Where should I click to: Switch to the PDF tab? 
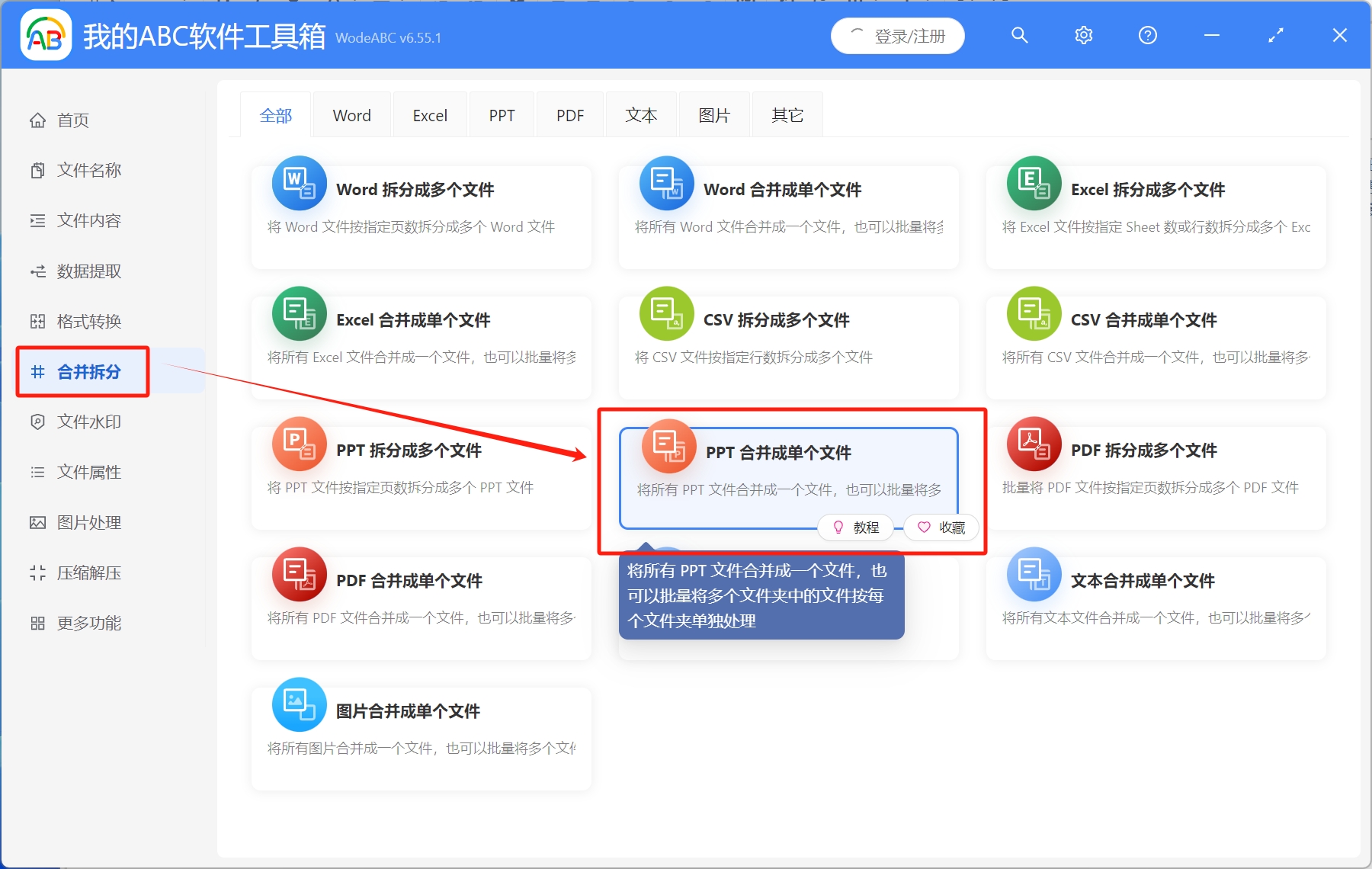tap(569, 114)
